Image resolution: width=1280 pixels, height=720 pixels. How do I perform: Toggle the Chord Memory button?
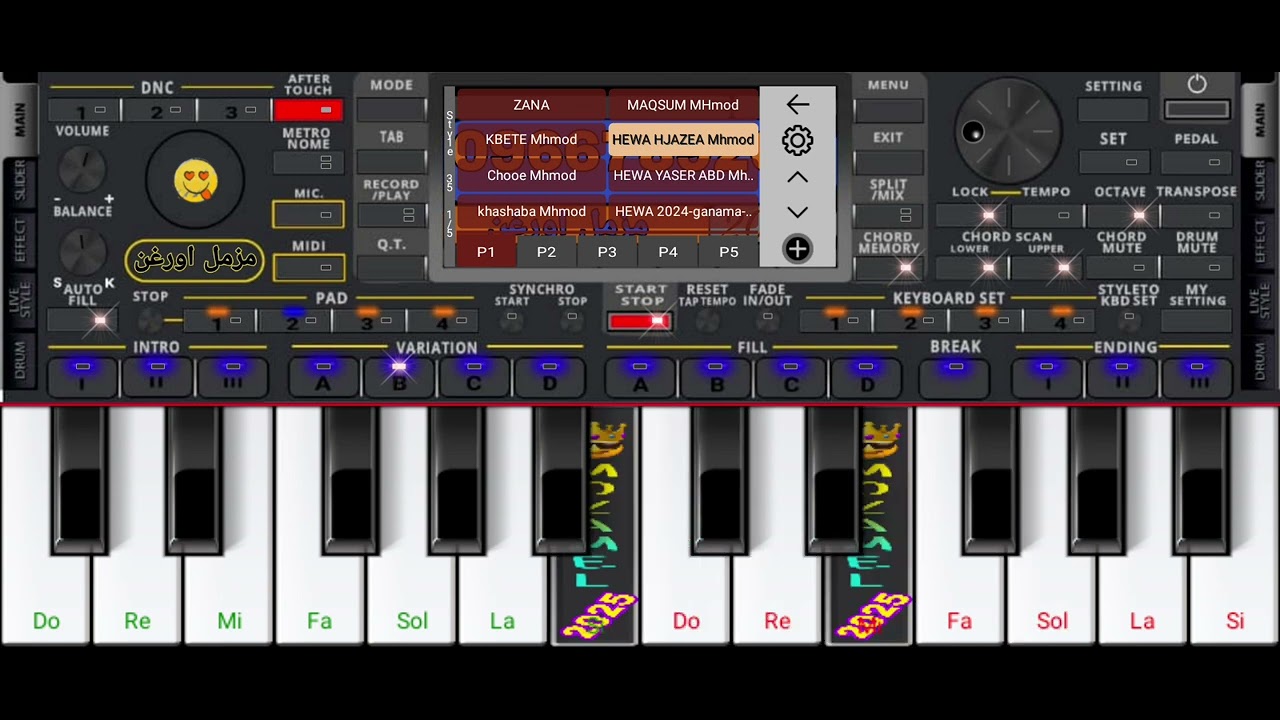click(x=888, y=267)
